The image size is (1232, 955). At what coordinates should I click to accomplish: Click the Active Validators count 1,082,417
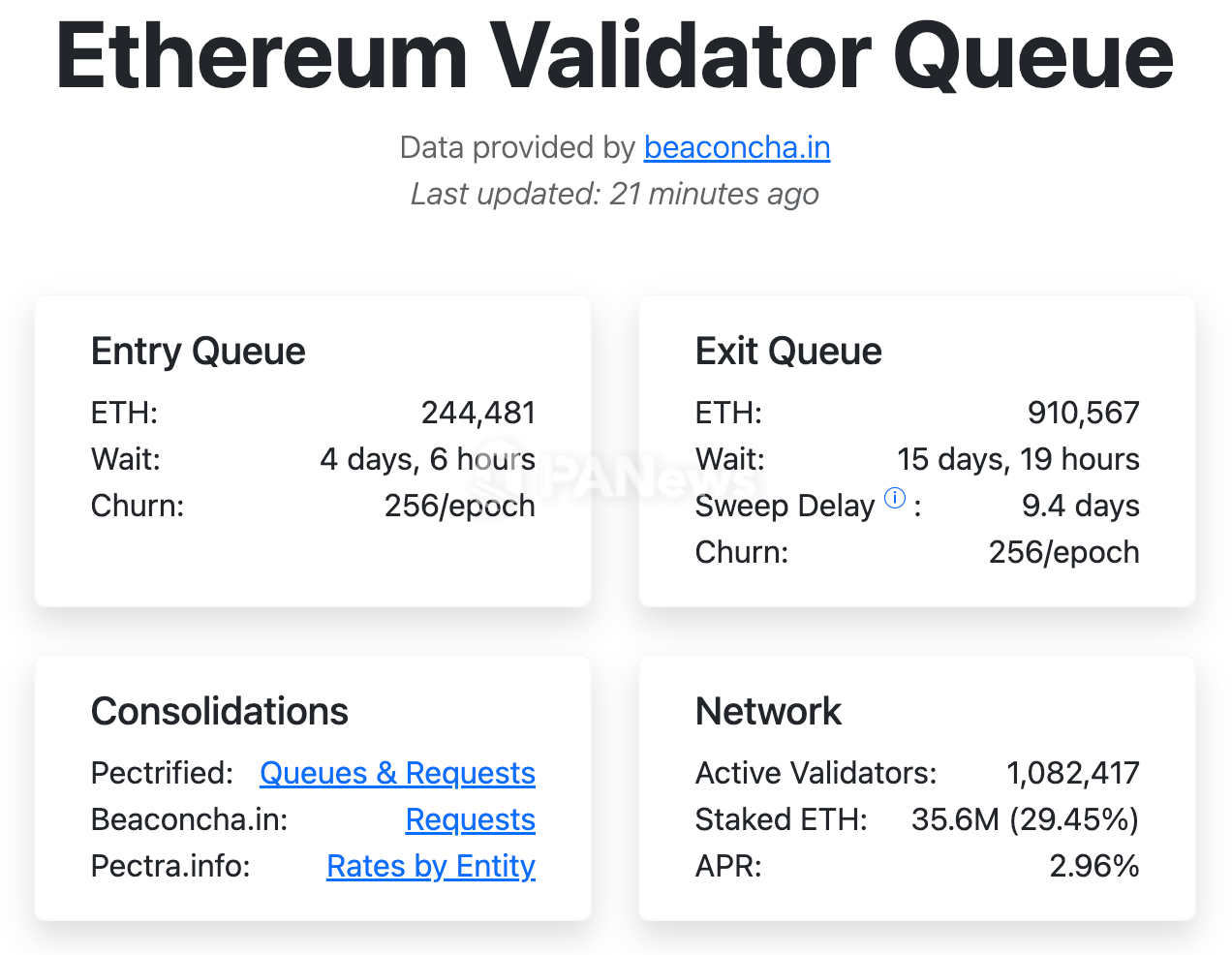pos(1072,773)
